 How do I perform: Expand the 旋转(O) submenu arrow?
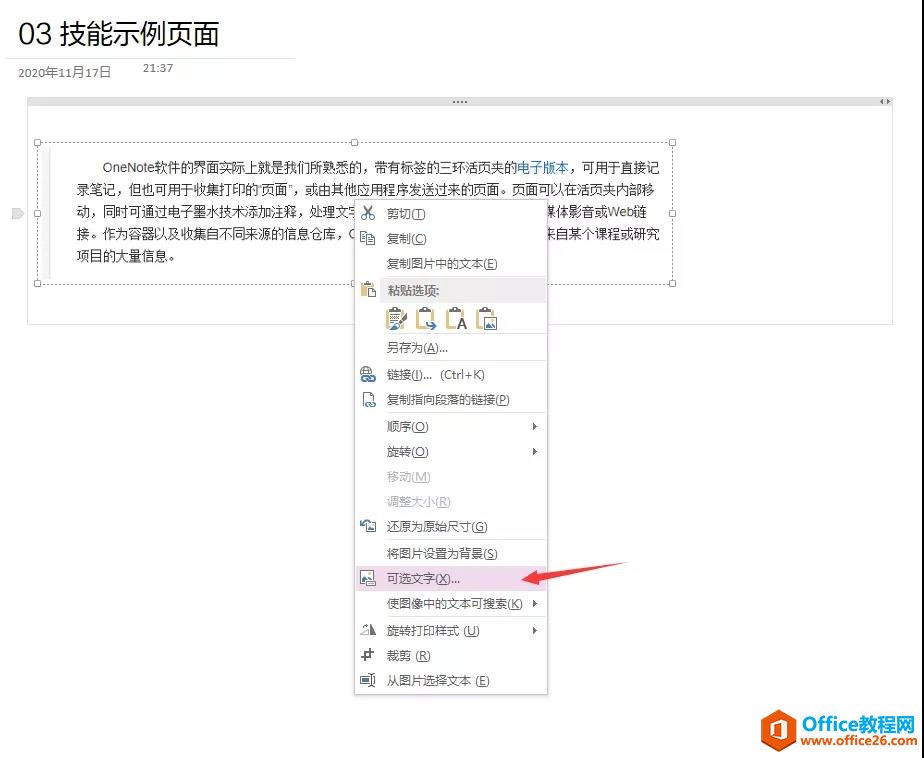click(534, 451)
